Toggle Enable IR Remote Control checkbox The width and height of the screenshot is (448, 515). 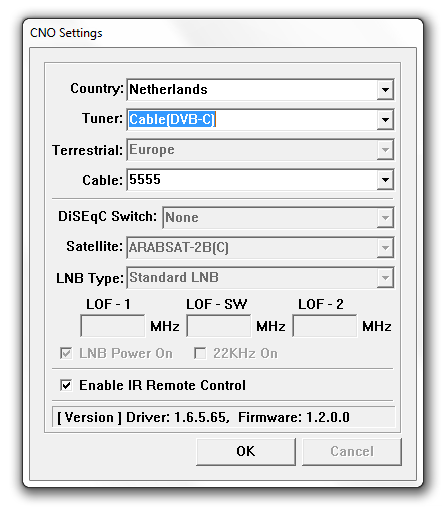coord(66,385)
